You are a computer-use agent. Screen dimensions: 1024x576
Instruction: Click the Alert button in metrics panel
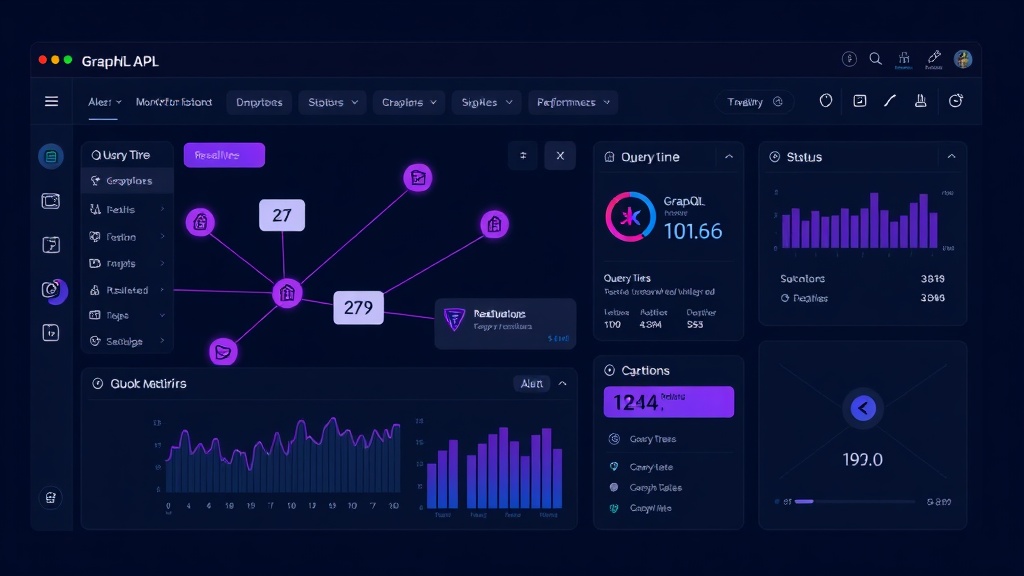(x=532, y=383)
